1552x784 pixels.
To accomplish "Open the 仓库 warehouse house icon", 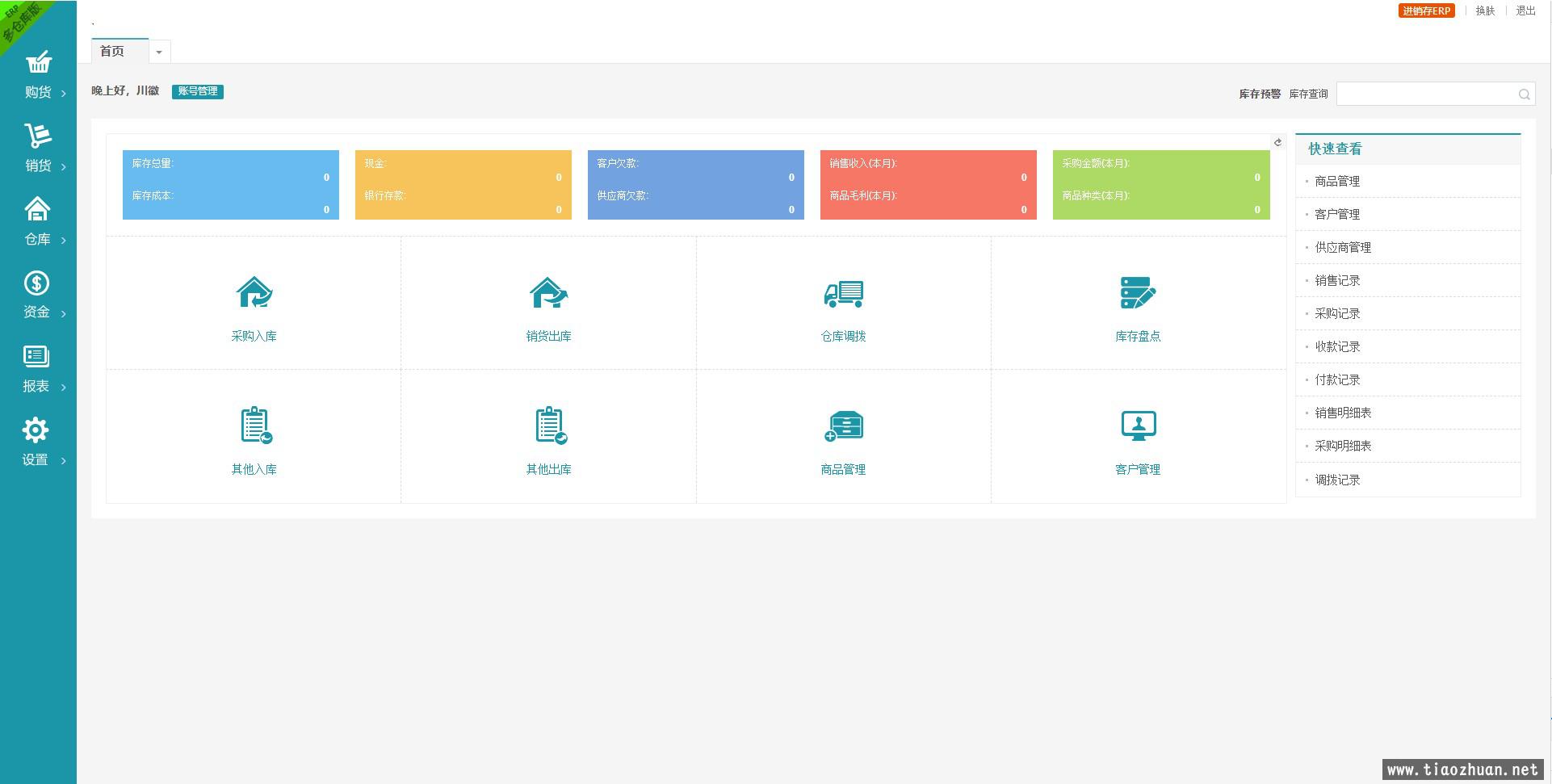I will [37, 209].
